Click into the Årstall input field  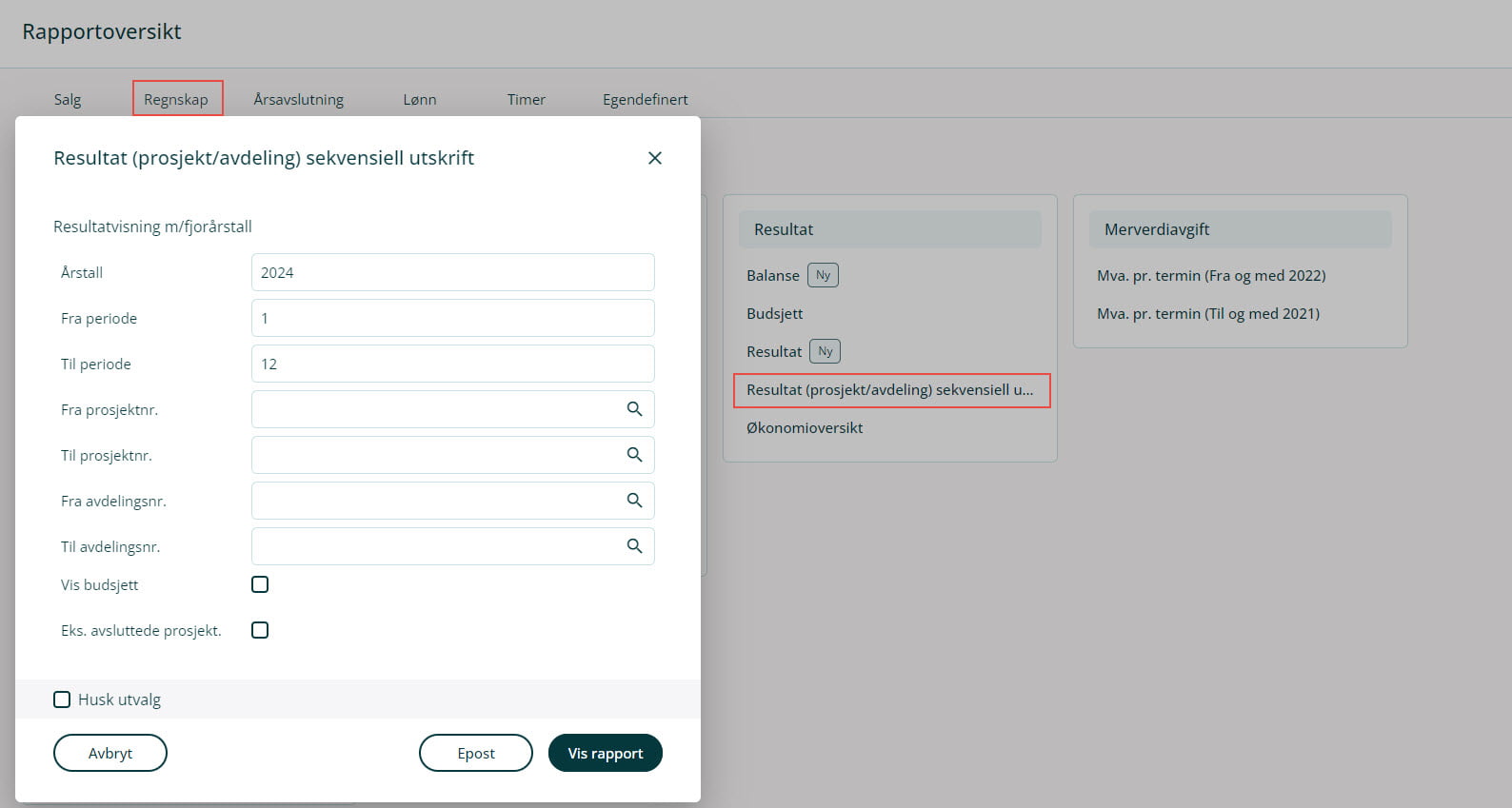452,272
